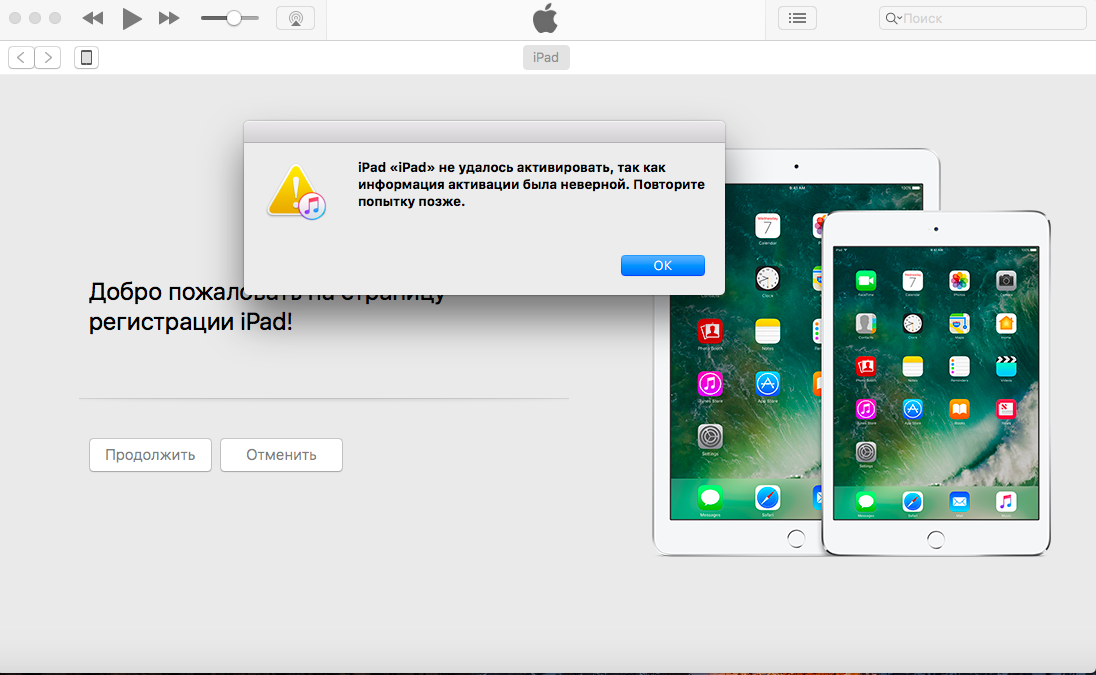Click the Home icon on front iPad
This screenshot has width=1096, height=675.
pyautogui.click(x=1006, y=324)
